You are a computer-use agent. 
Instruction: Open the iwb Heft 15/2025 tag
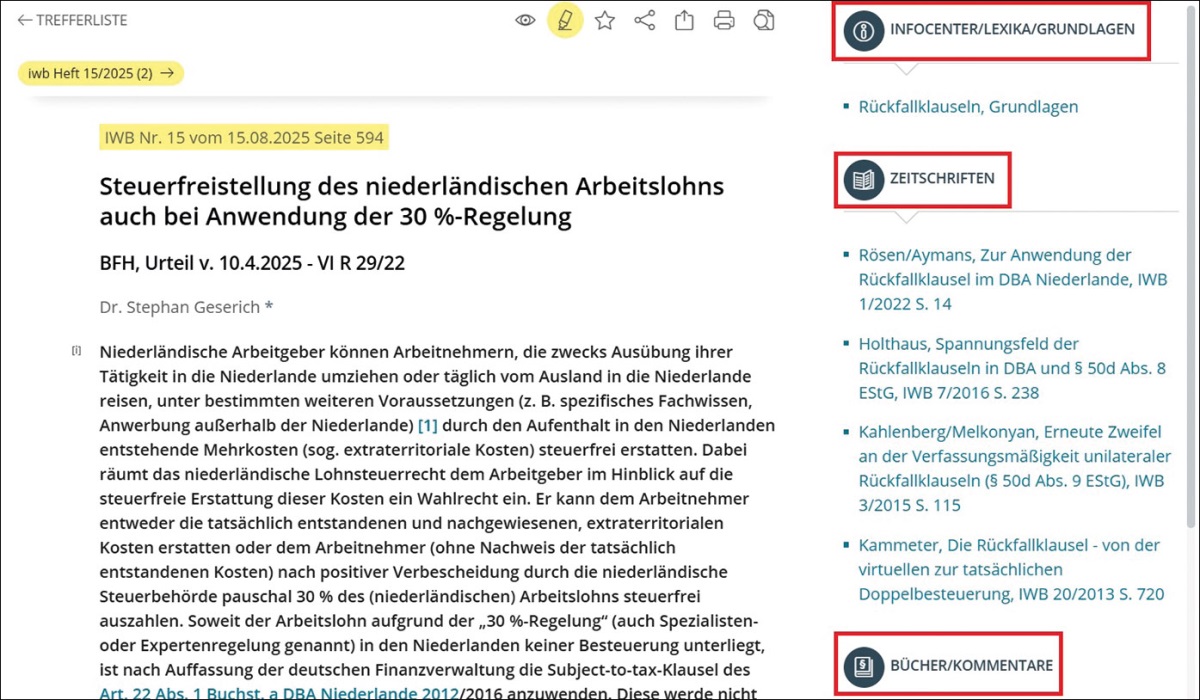101,73
